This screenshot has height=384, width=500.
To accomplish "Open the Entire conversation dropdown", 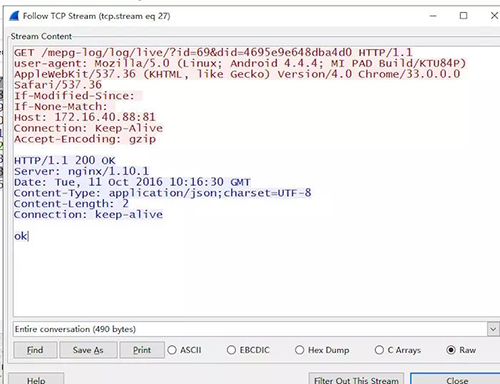I will point(256,329).
